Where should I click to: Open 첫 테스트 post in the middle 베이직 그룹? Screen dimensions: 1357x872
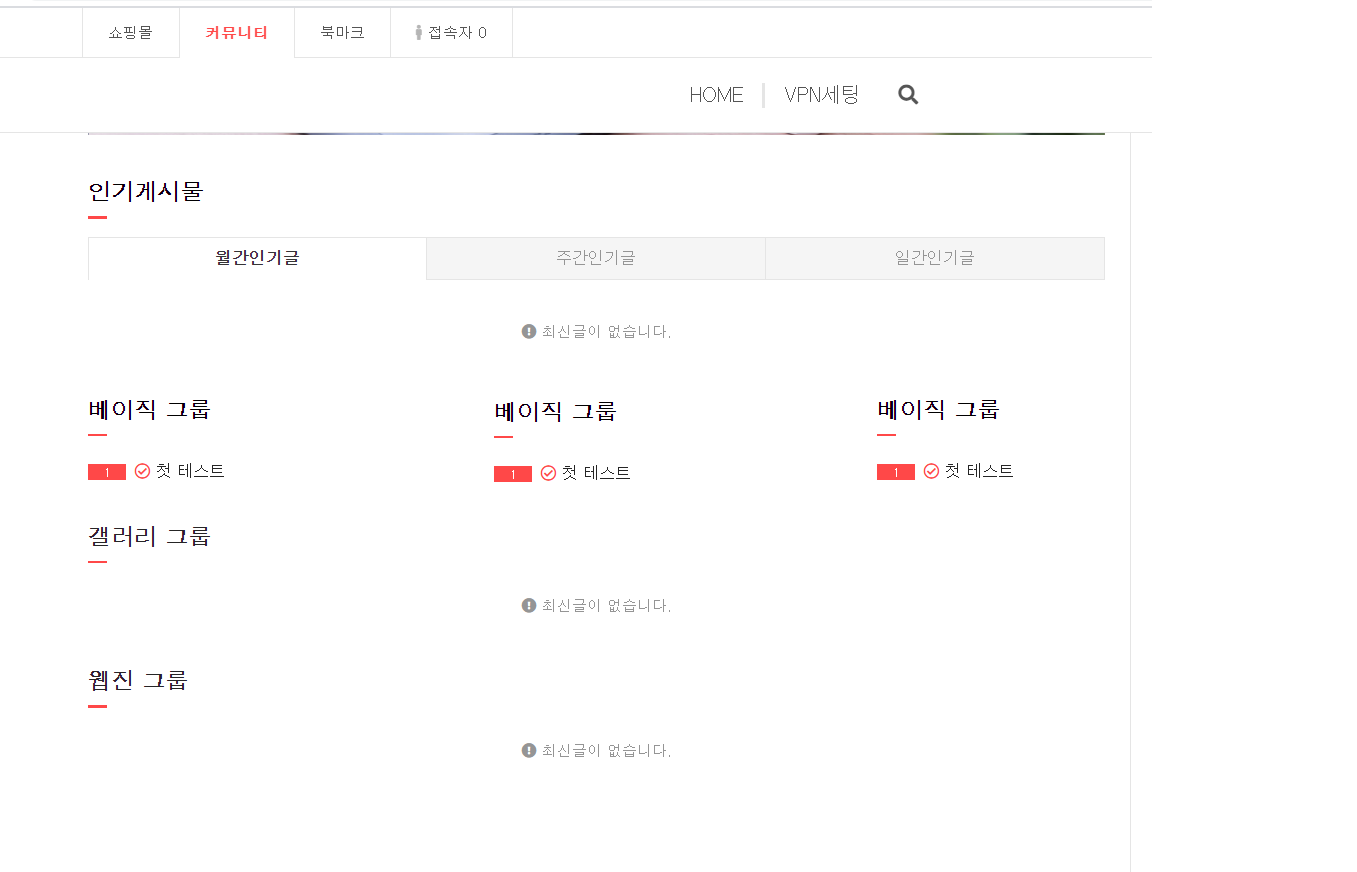[596, 473]
